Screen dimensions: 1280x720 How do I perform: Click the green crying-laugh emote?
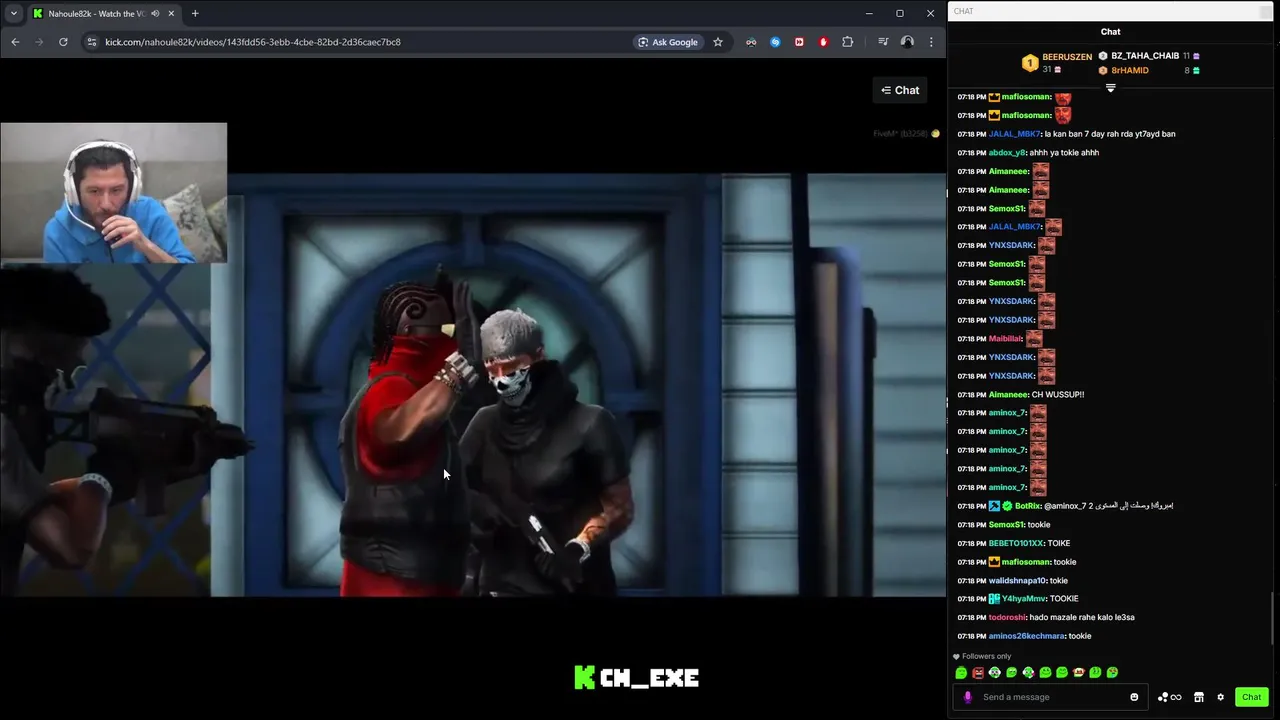click(1095, 673)
